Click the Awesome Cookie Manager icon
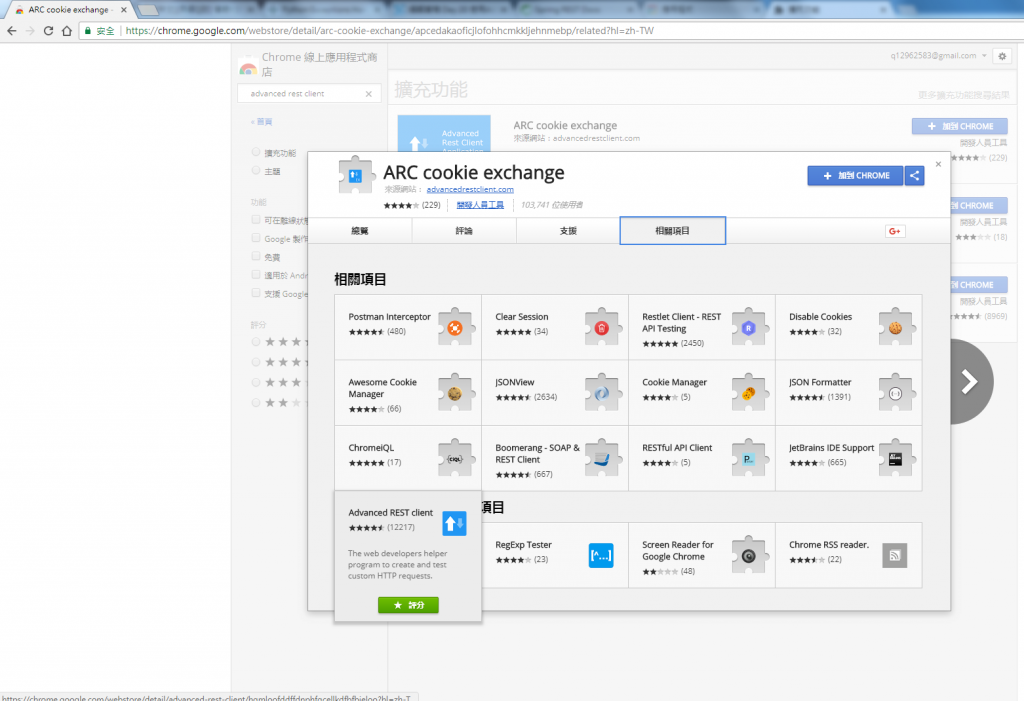The height and width of the screenshot is (701, 1024). coord(455,393)
